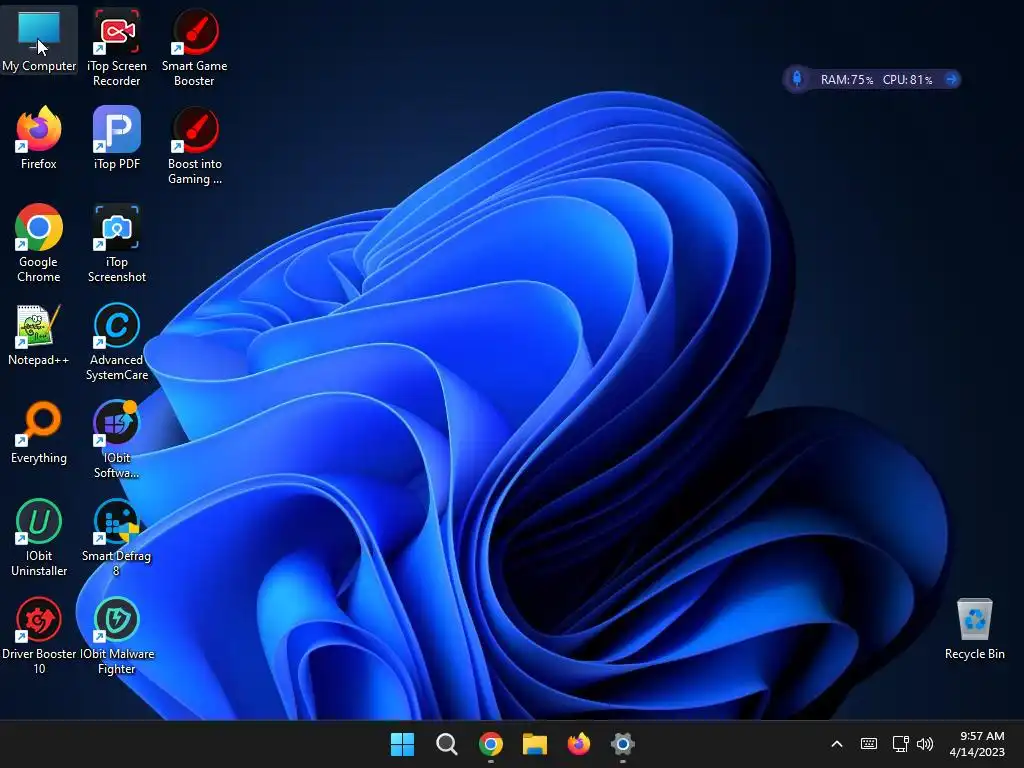
Task: Select the Driver Booster 10 shortcut
Action: 39,635
